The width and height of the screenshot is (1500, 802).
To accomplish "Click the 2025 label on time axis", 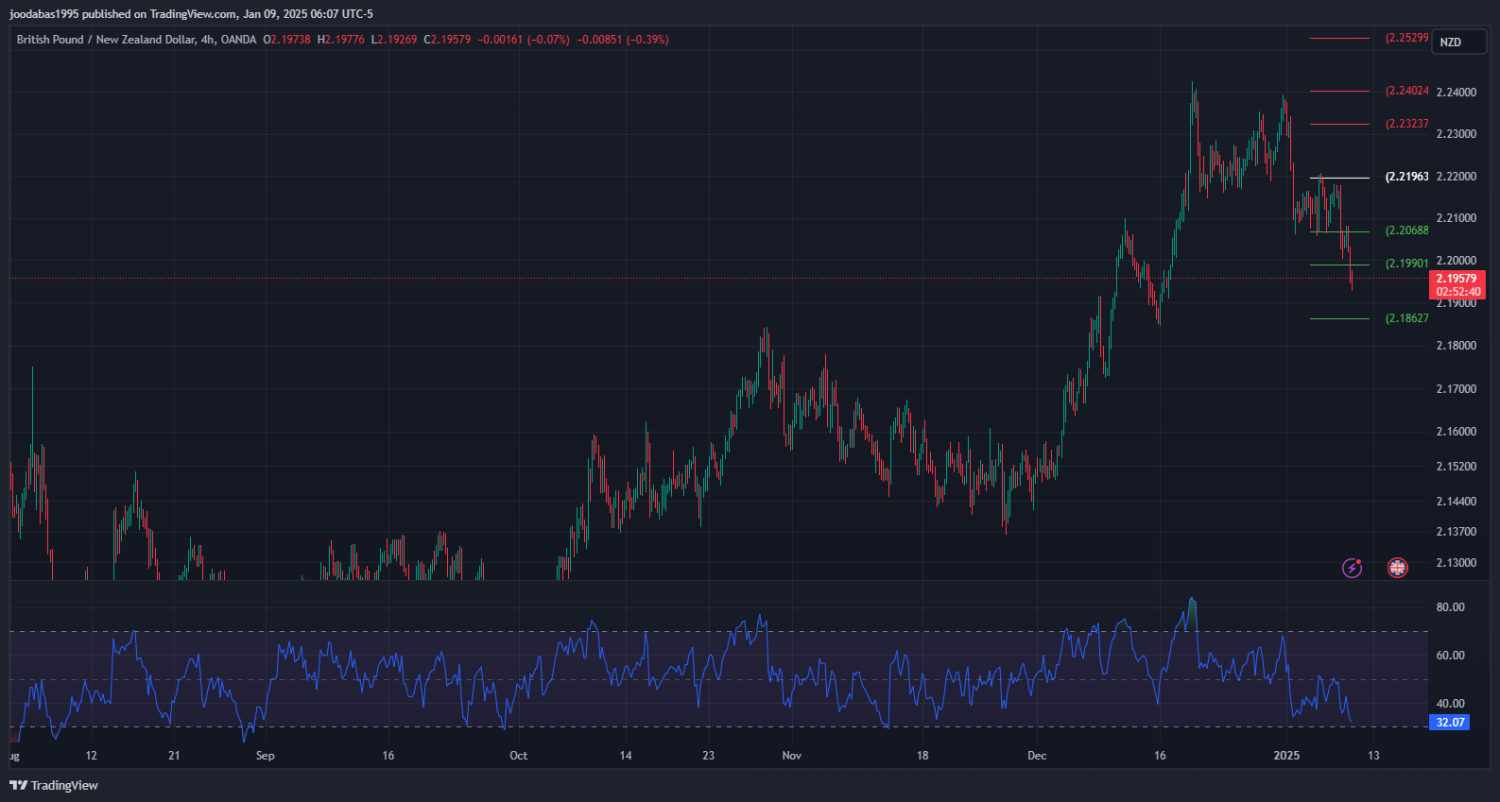I will (x=1287, y=756).
